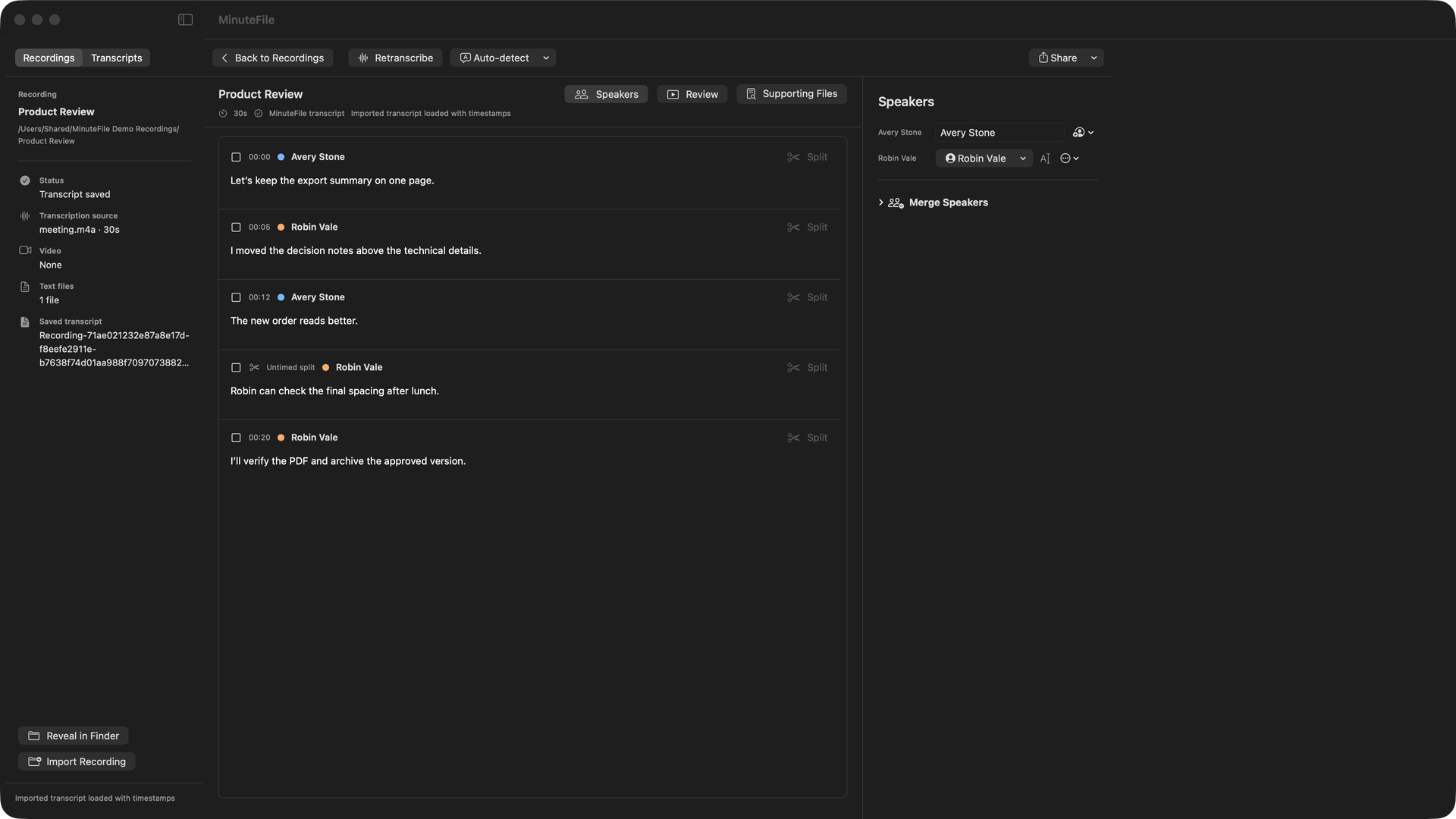Open the Share options chevron
The image size is (1456, 819).
coord(1094,58)
